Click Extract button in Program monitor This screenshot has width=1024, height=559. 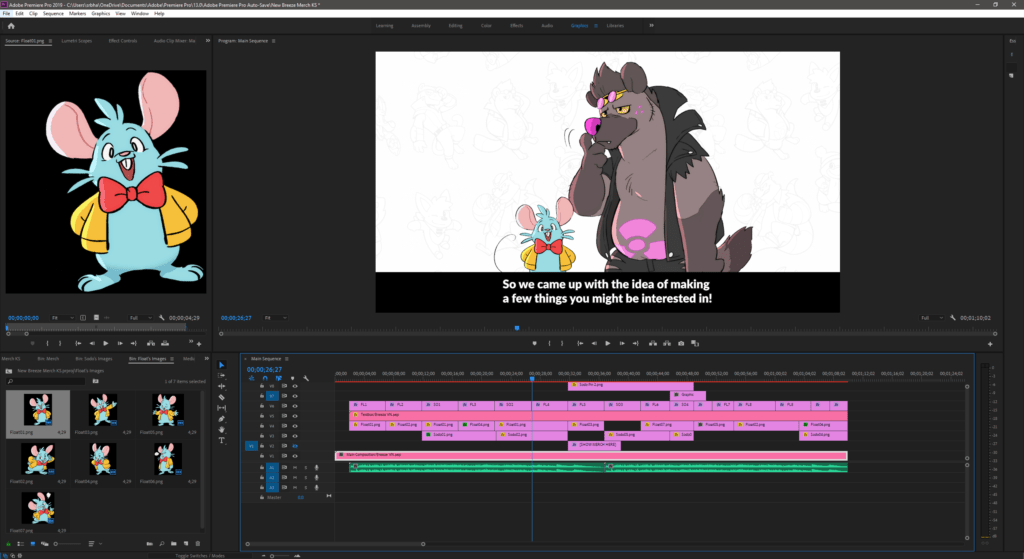point(667,343)
